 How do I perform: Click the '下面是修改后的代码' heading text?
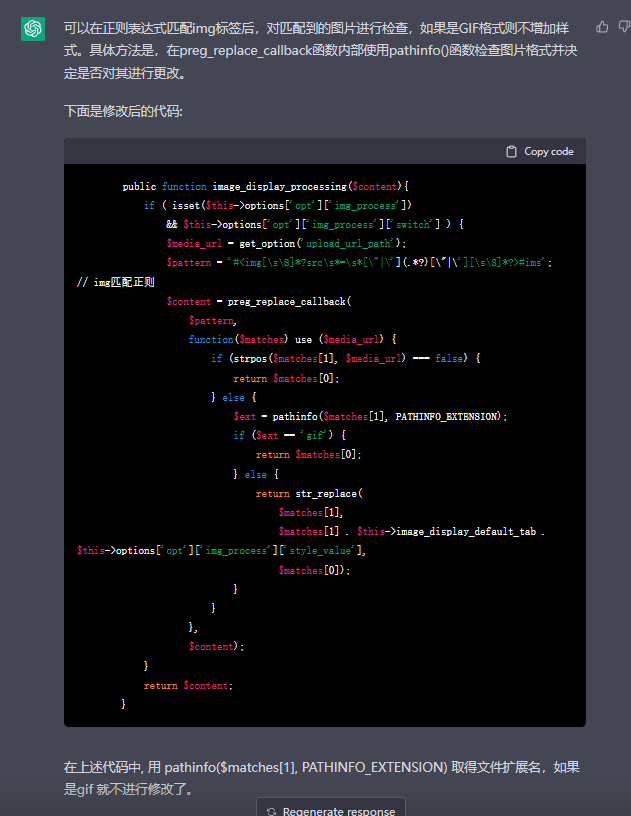tap(123, 111)
